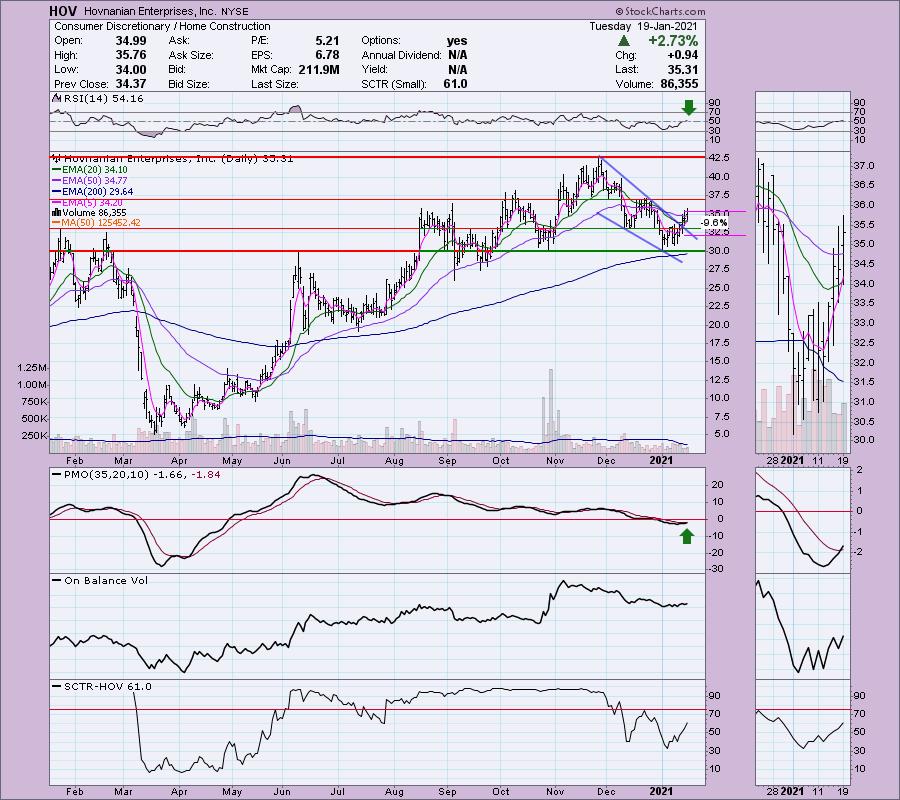Click the -9.6% annotation on price chart
The width and height of the screenshot is (900, 800).
tap(715, 223)
